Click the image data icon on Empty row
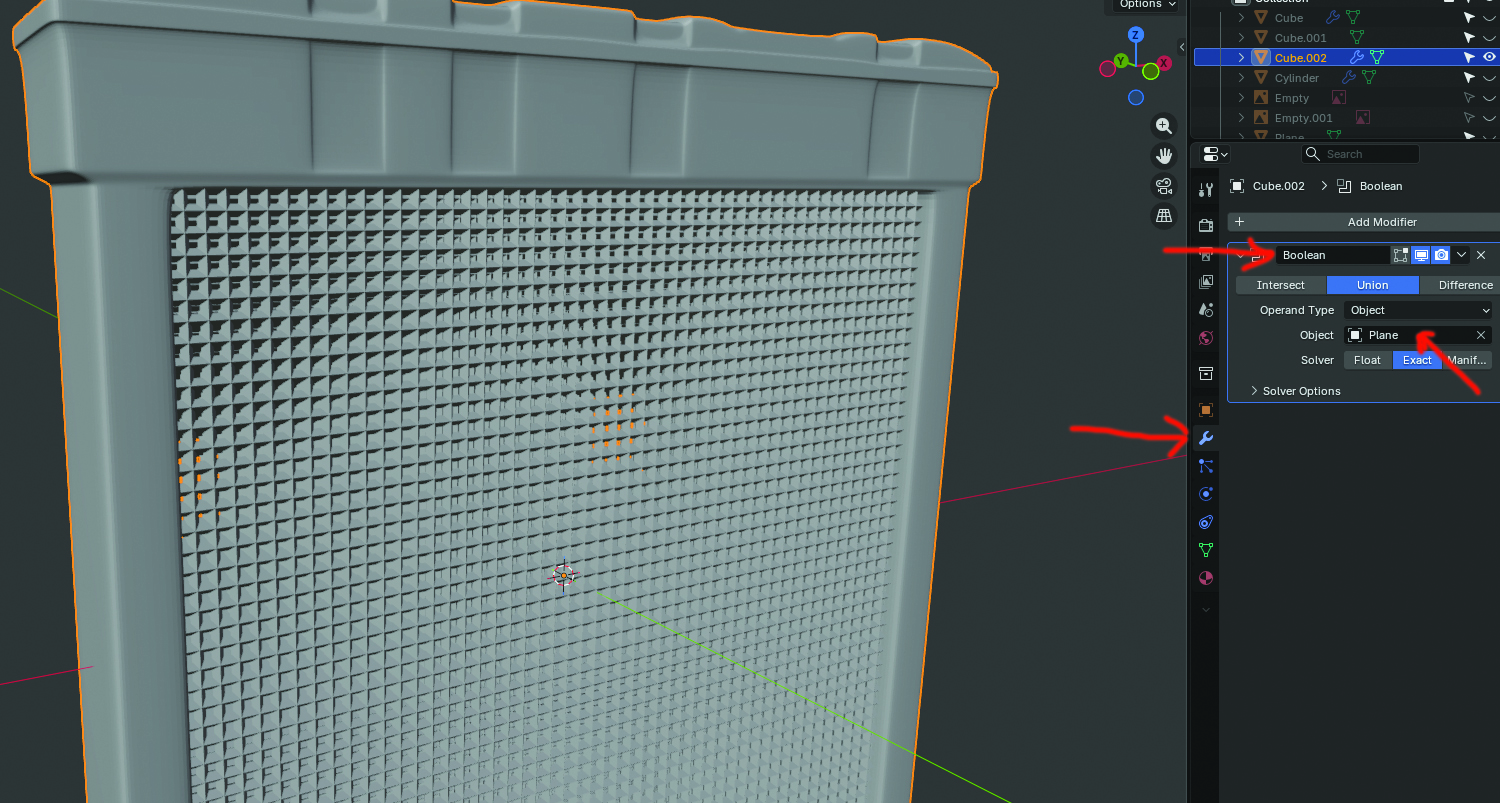The width and height of the screenshot is (1500, 803). [1338, 98]
